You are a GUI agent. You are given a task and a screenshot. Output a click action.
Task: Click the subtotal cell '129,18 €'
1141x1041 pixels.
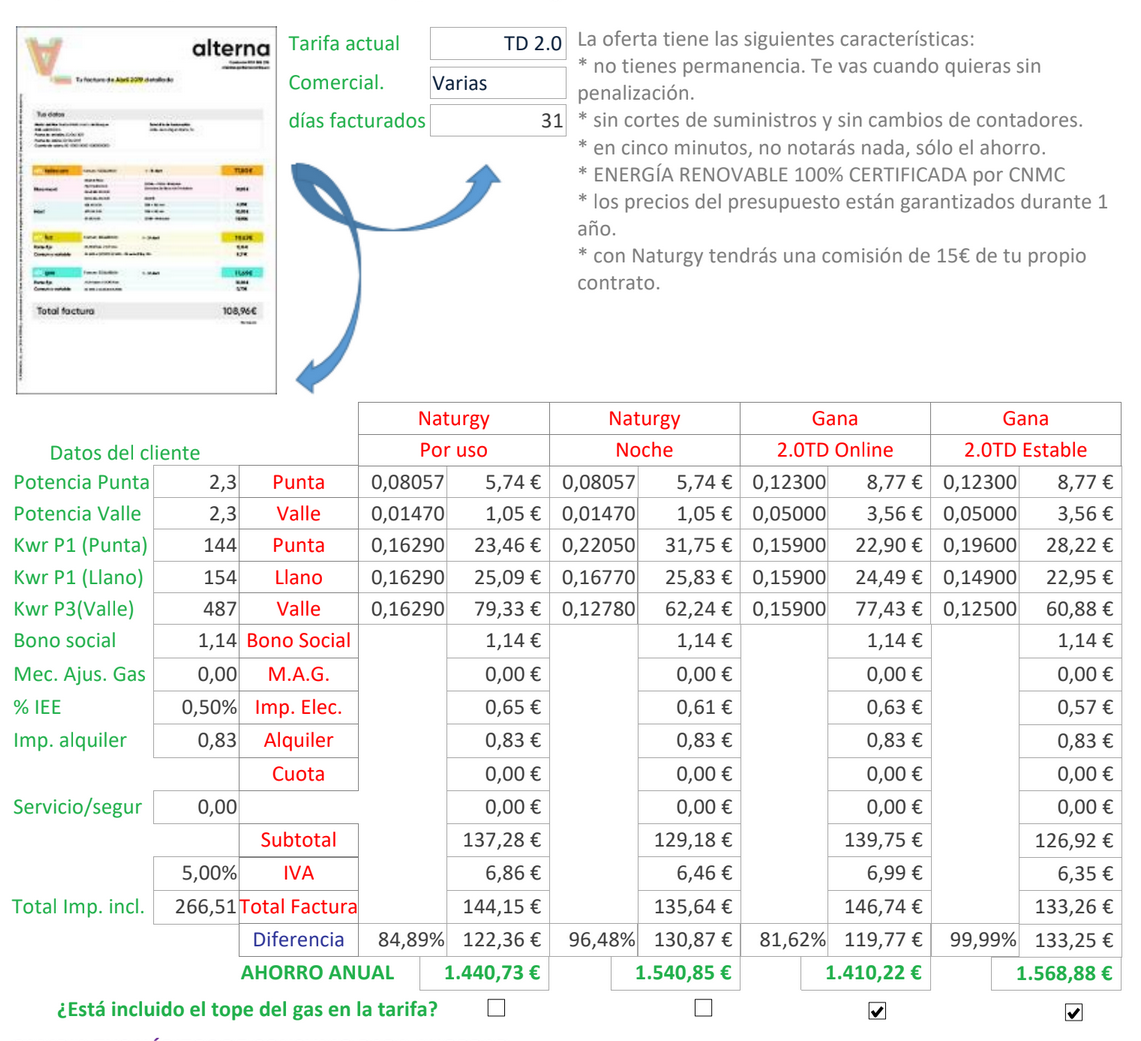[x=689, y=840]
